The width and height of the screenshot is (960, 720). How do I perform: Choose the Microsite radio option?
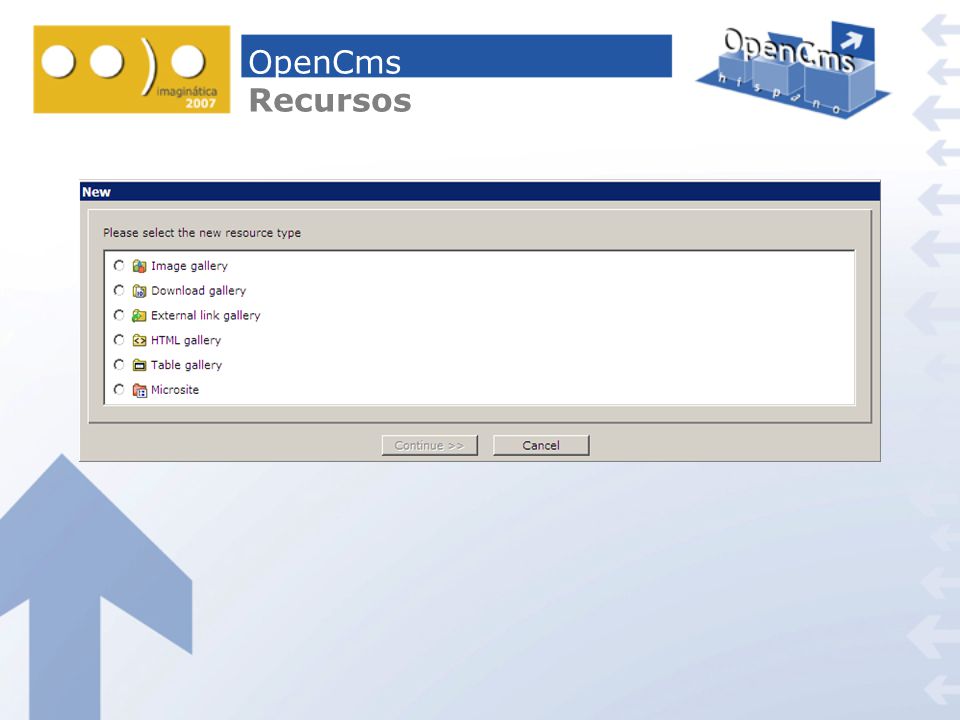tap(119, 389)
